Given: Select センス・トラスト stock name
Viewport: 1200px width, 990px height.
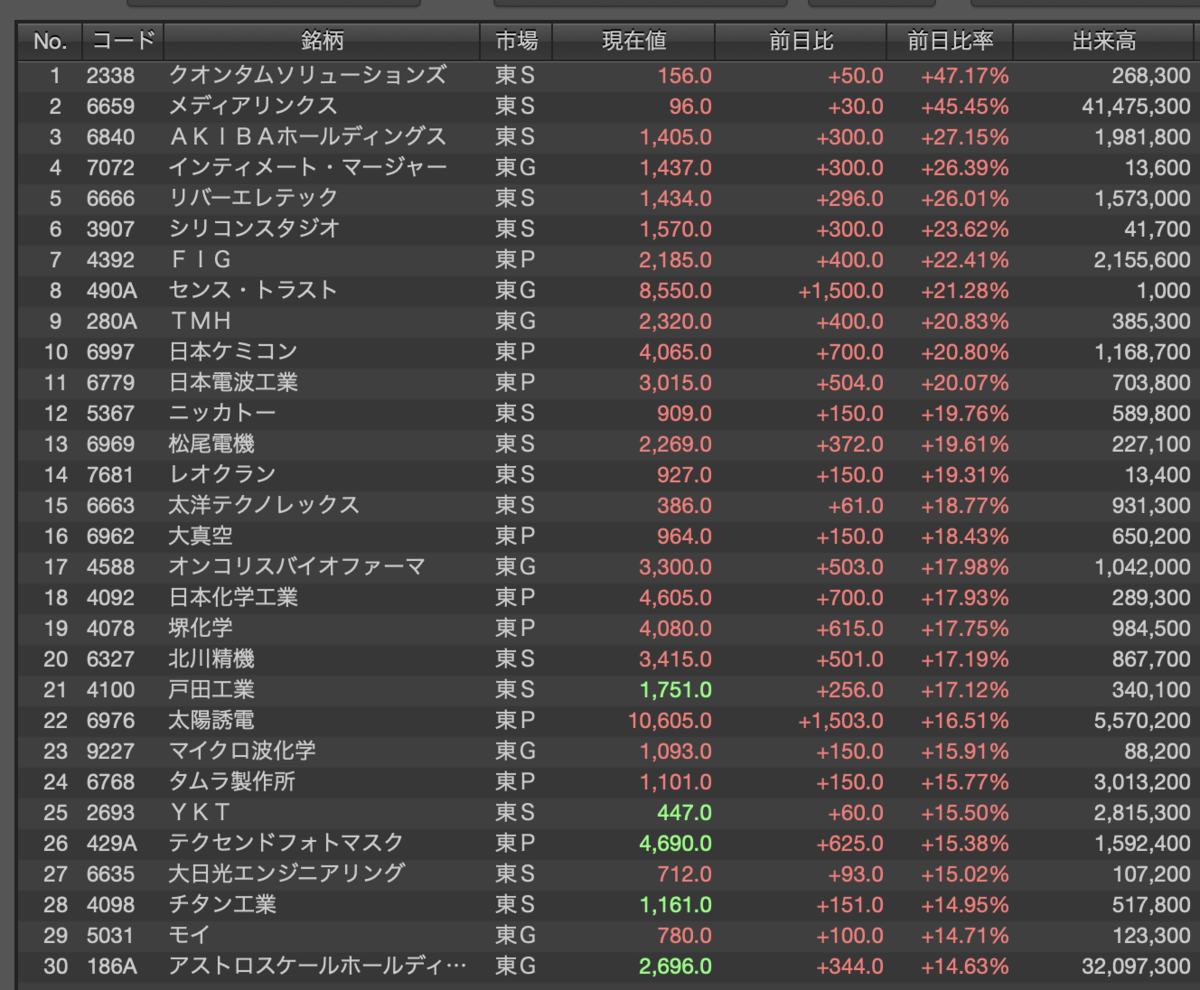Looking at the screenshot, I should point(254,290).
